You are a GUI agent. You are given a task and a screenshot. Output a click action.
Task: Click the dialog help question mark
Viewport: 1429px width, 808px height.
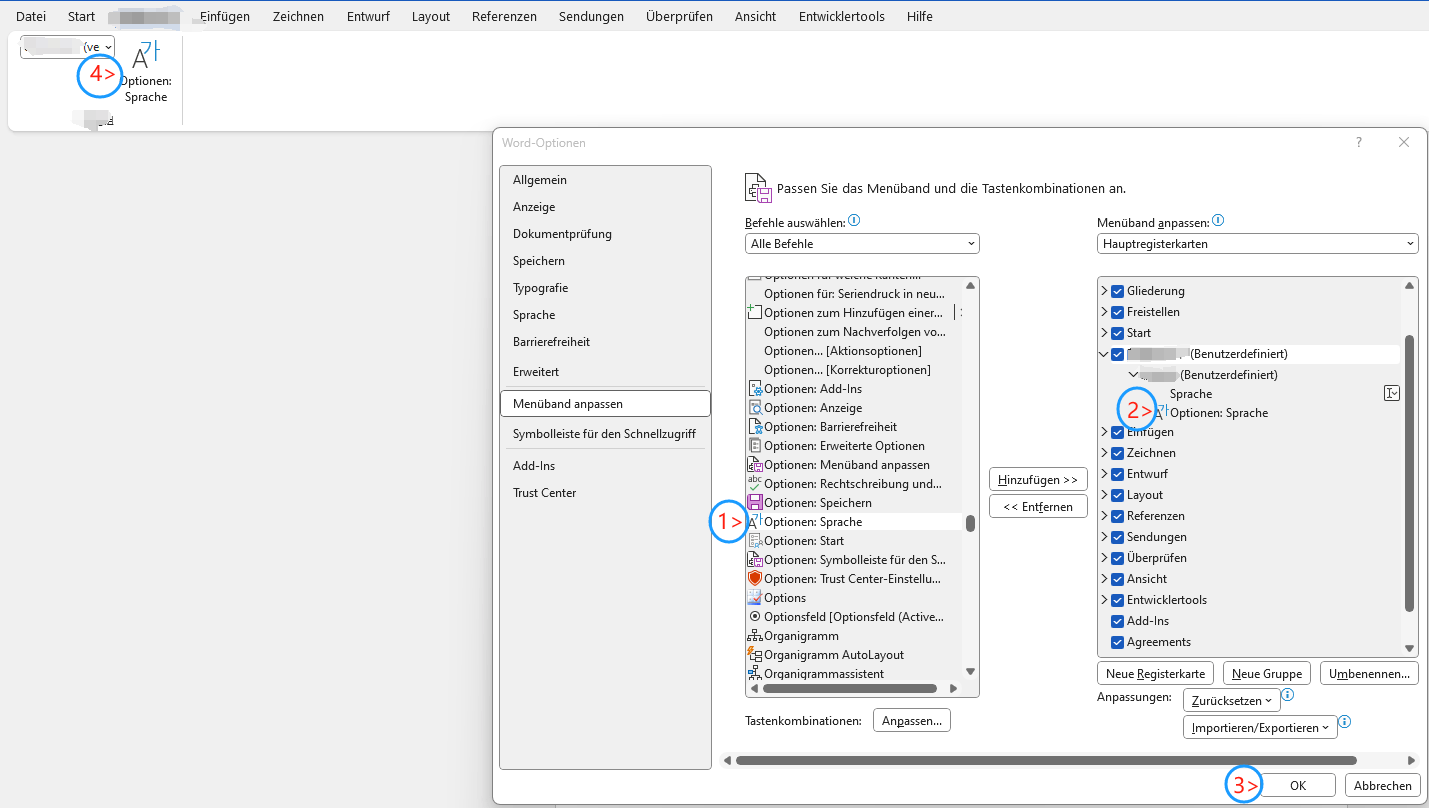pos(1359,143)
